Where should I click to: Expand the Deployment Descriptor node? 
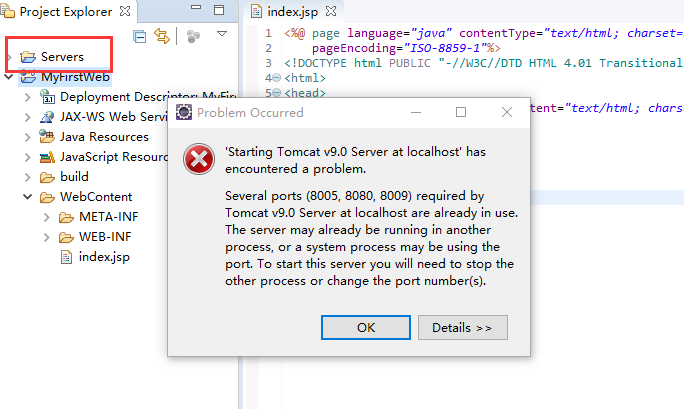[x=27, y=97]
